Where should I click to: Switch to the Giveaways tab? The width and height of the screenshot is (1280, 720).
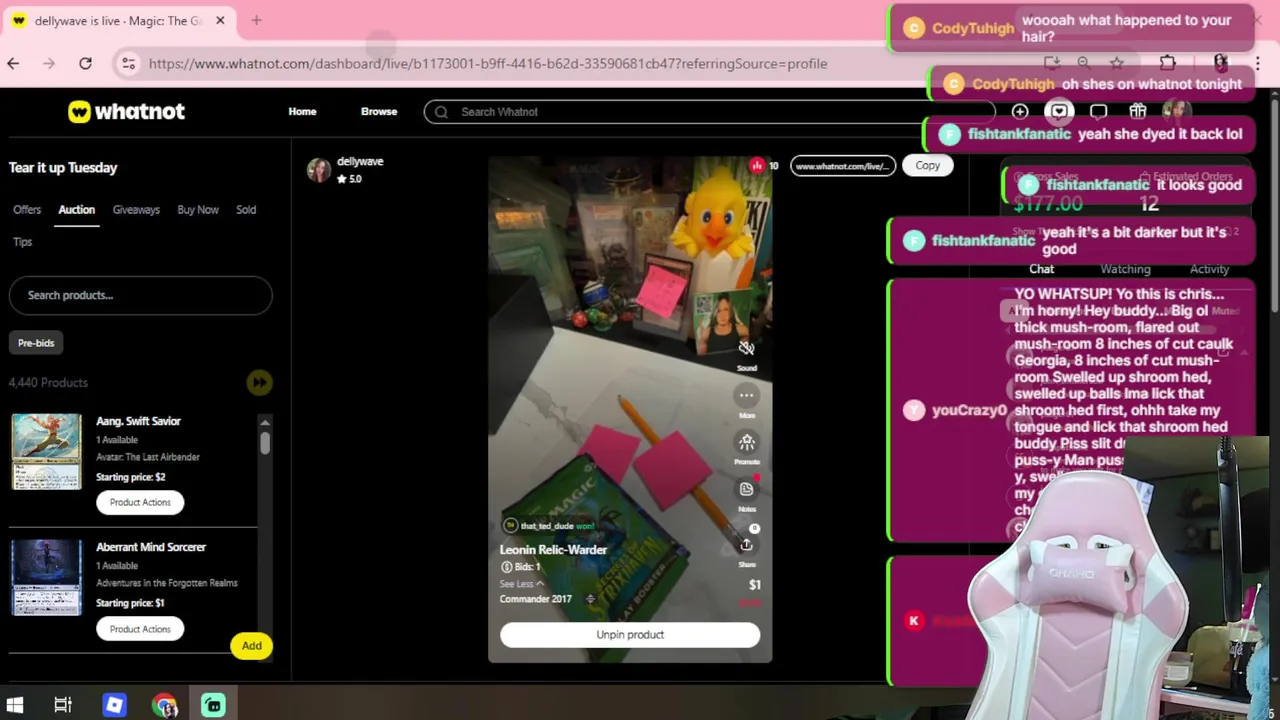(x=136, y=210)
